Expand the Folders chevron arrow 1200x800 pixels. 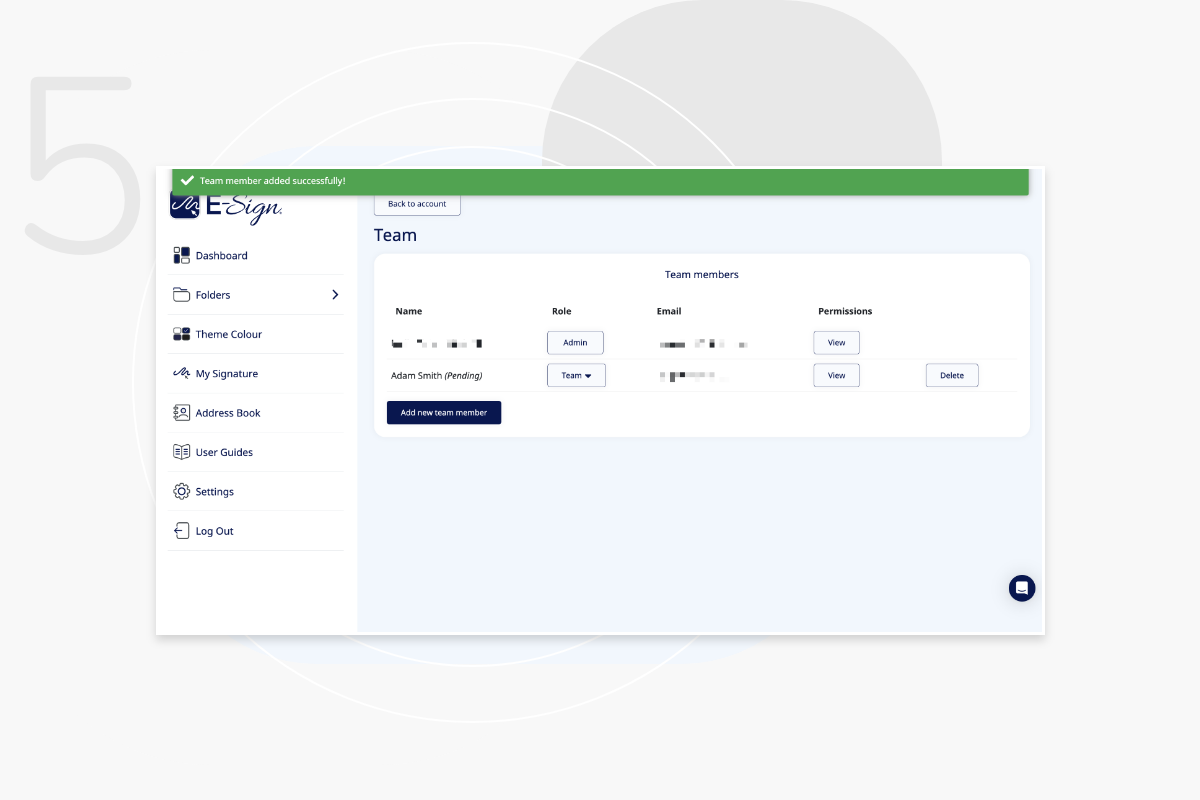[335, 295]
